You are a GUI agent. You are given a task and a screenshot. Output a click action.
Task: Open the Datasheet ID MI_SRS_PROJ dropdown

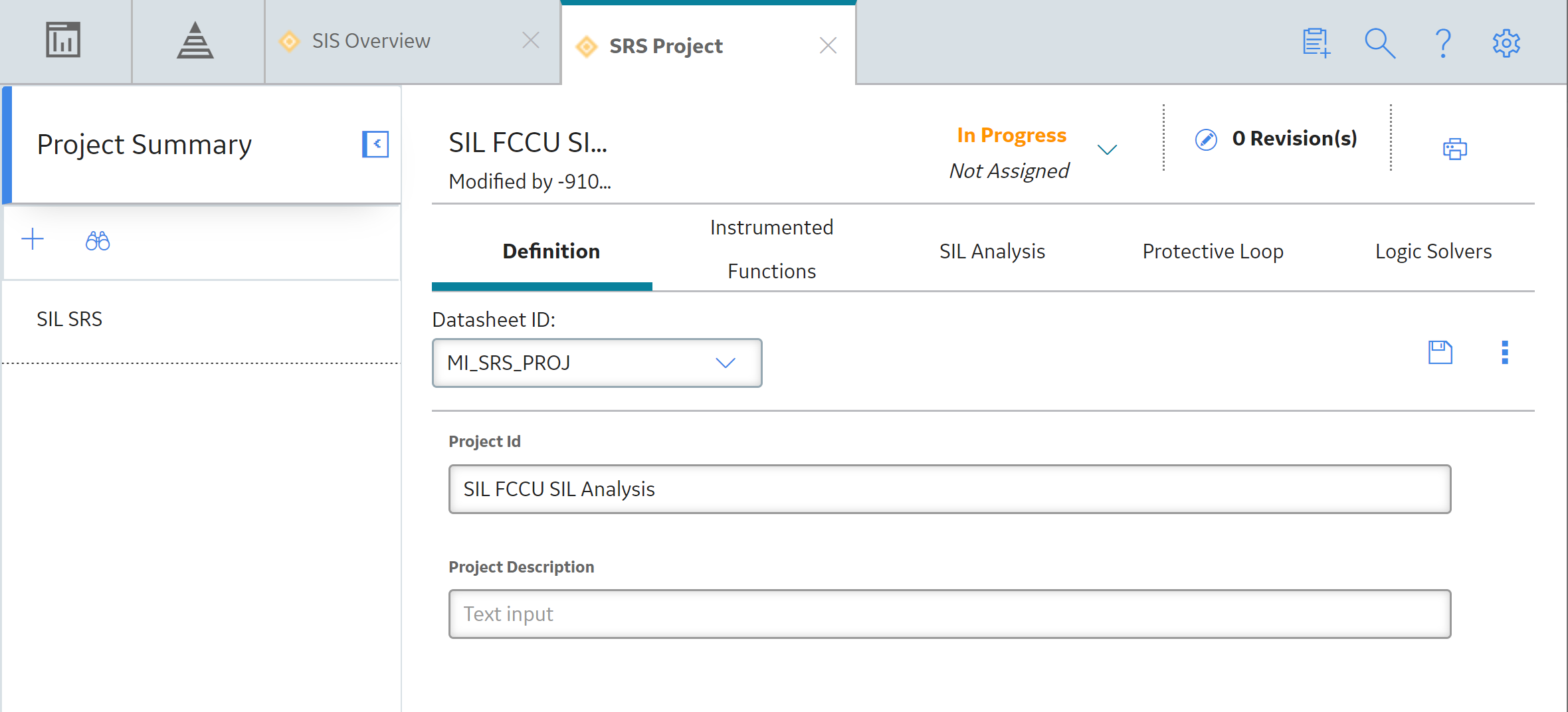tap(597, 363)
